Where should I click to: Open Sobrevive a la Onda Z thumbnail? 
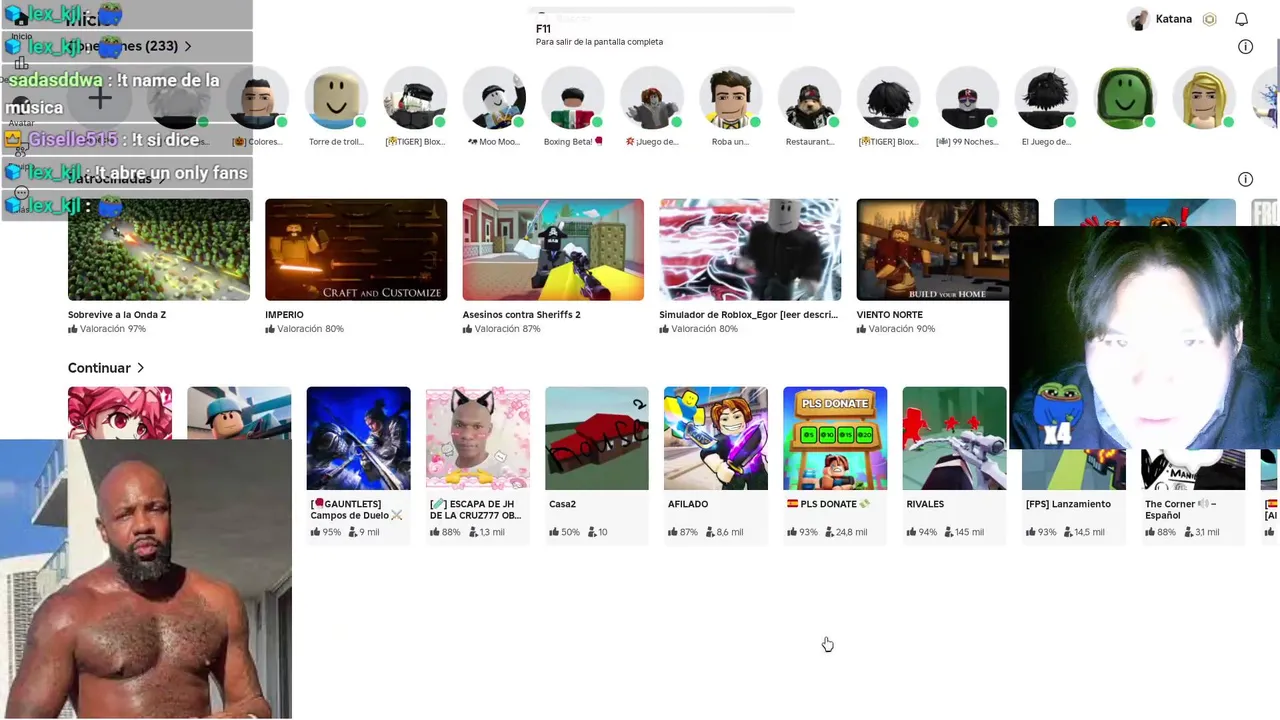(x=159, y=249)
